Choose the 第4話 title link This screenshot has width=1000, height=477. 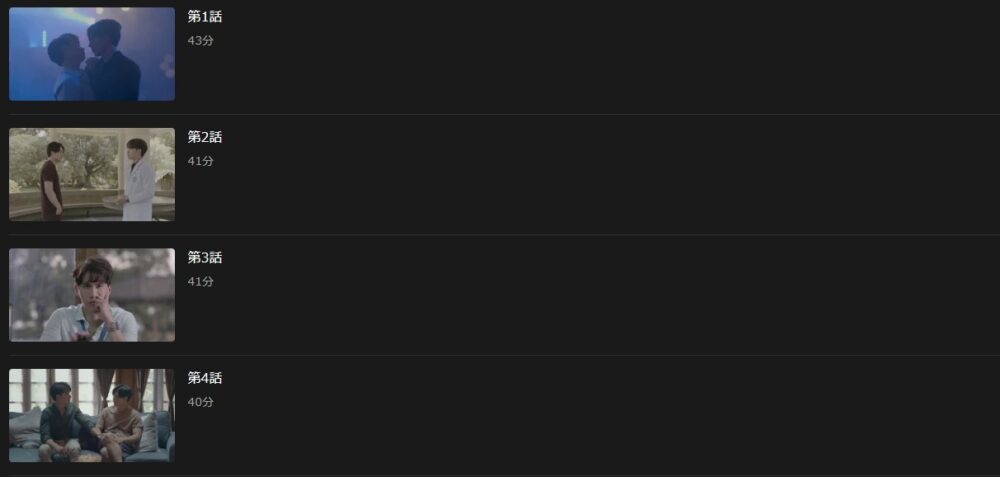(205, 378)
